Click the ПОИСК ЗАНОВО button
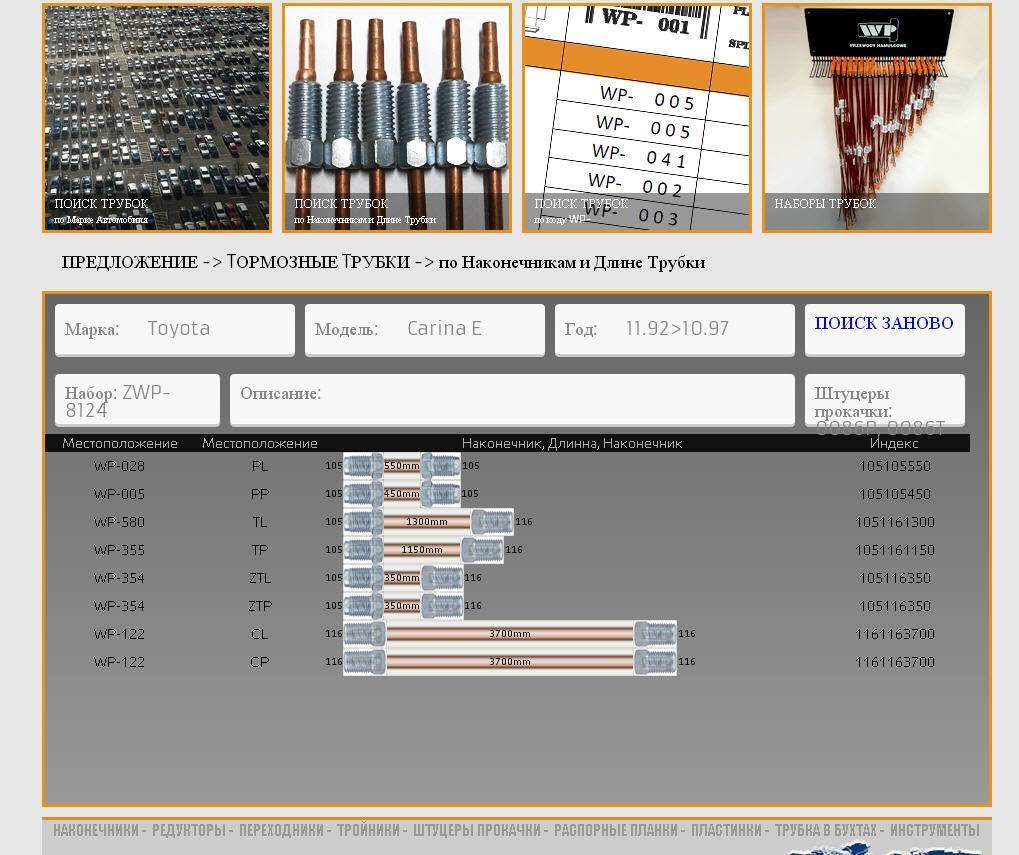 tap(884, 324)
